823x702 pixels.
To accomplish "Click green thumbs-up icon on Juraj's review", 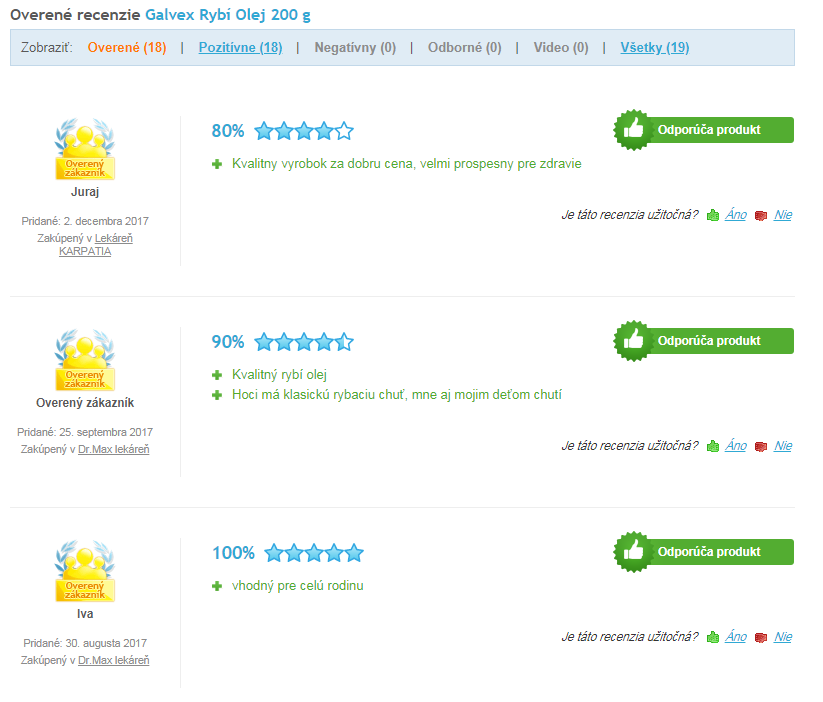I will click(713, 215).
